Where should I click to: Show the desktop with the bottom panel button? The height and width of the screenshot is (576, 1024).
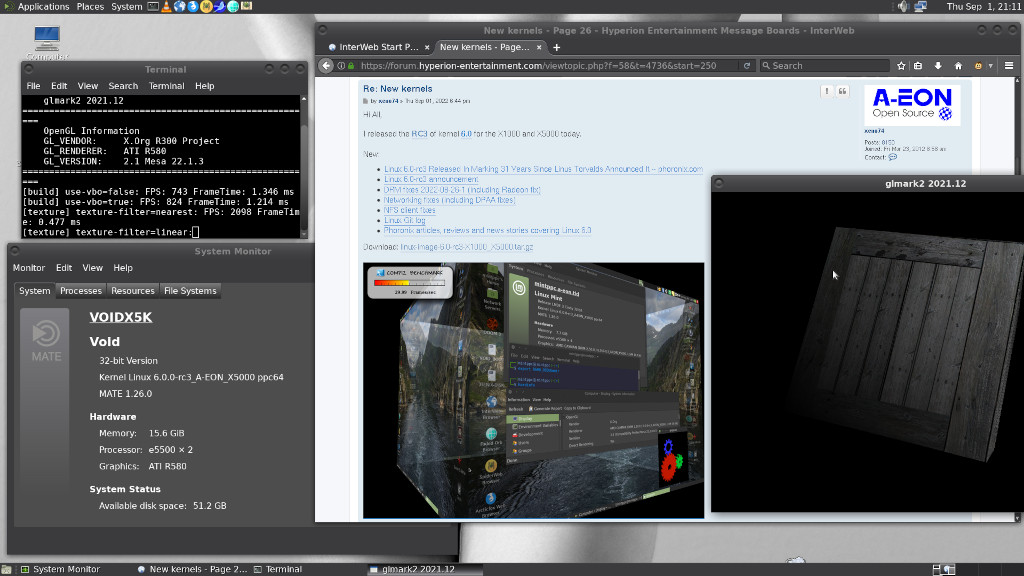[6, 569]
